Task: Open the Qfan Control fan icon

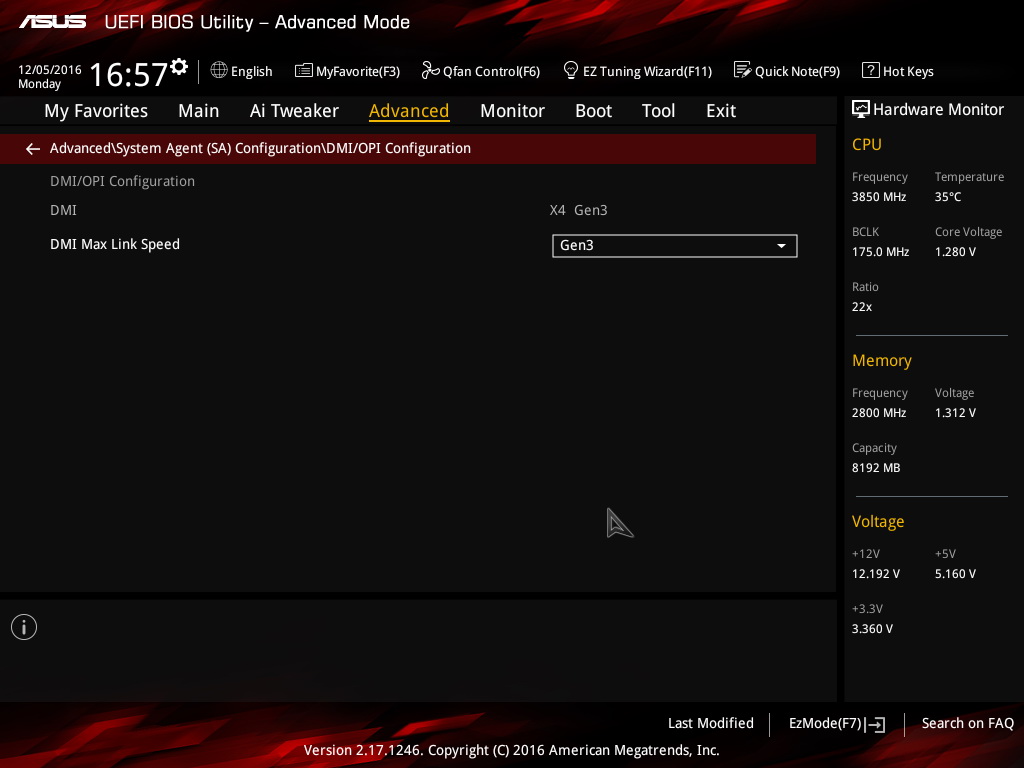Action: coord(430,70)
